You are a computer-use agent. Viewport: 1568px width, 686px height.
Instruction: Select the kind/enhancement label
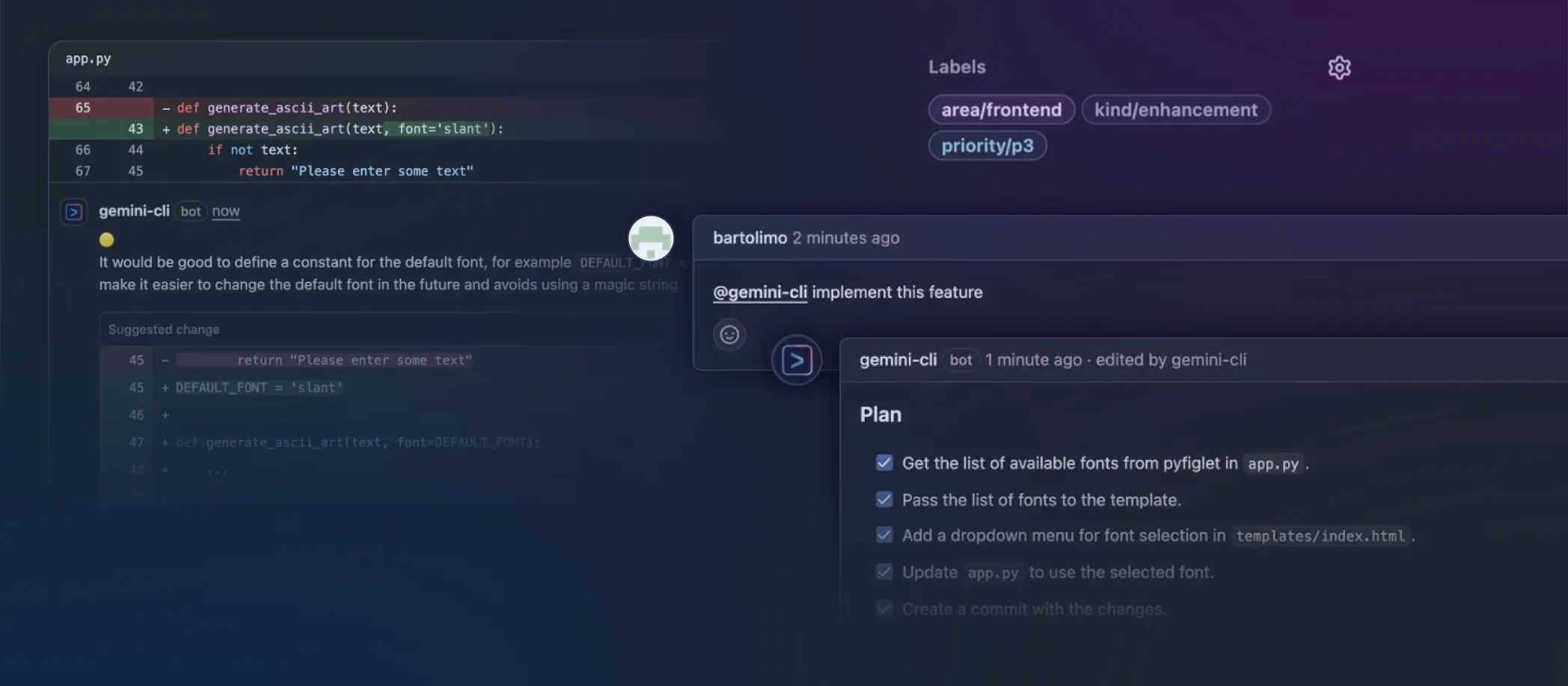coord(1175,110)
